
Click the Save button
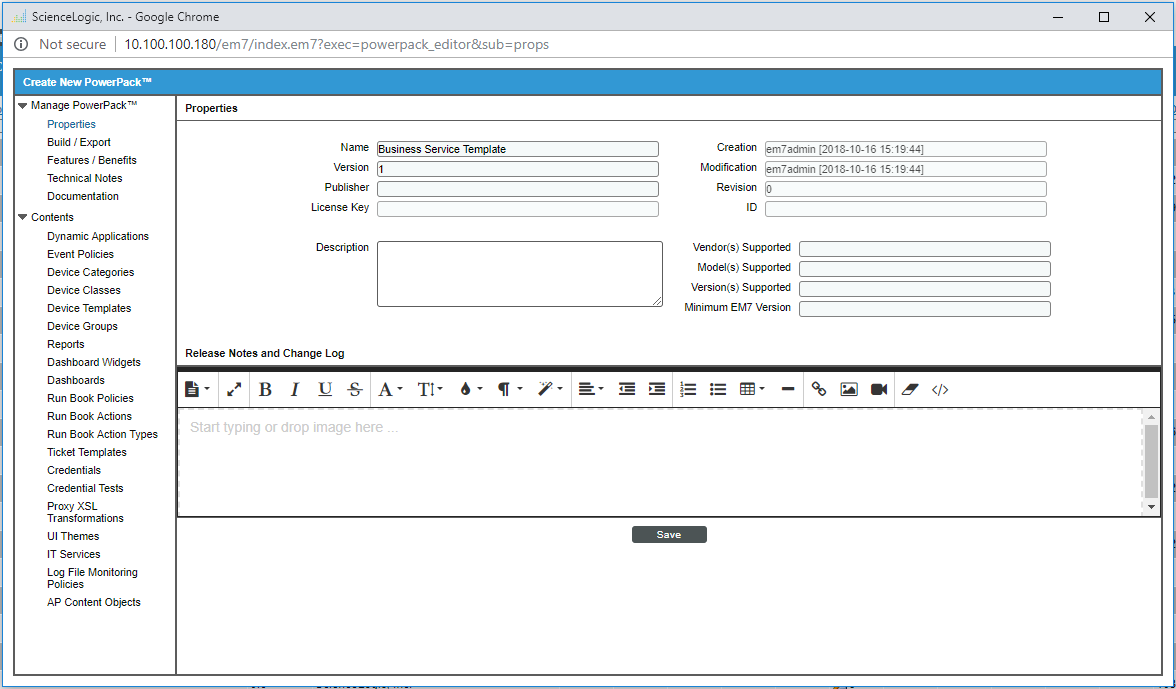click(x=669, y=535)
